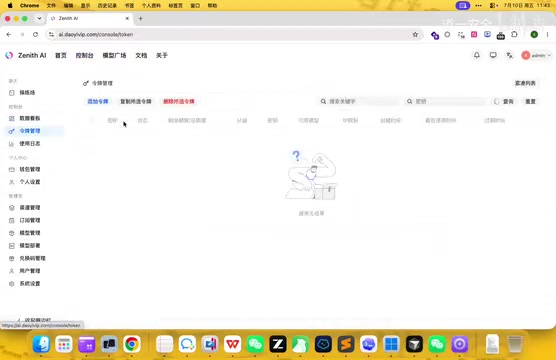Viewport: 556px width, 360px height.
Task: Go back in Chrome
Action: tap(9, 34)
